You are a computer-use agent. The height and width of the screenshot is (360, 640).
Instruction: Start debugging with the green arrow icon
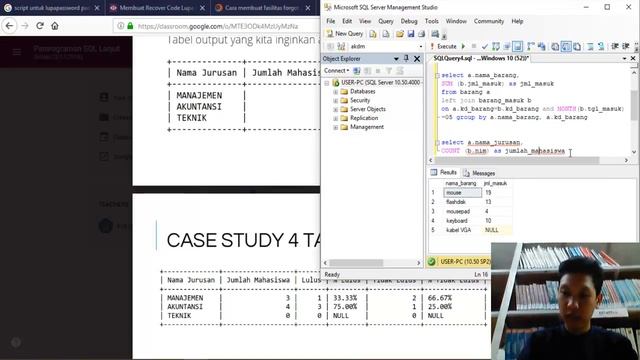click(463, 47)
